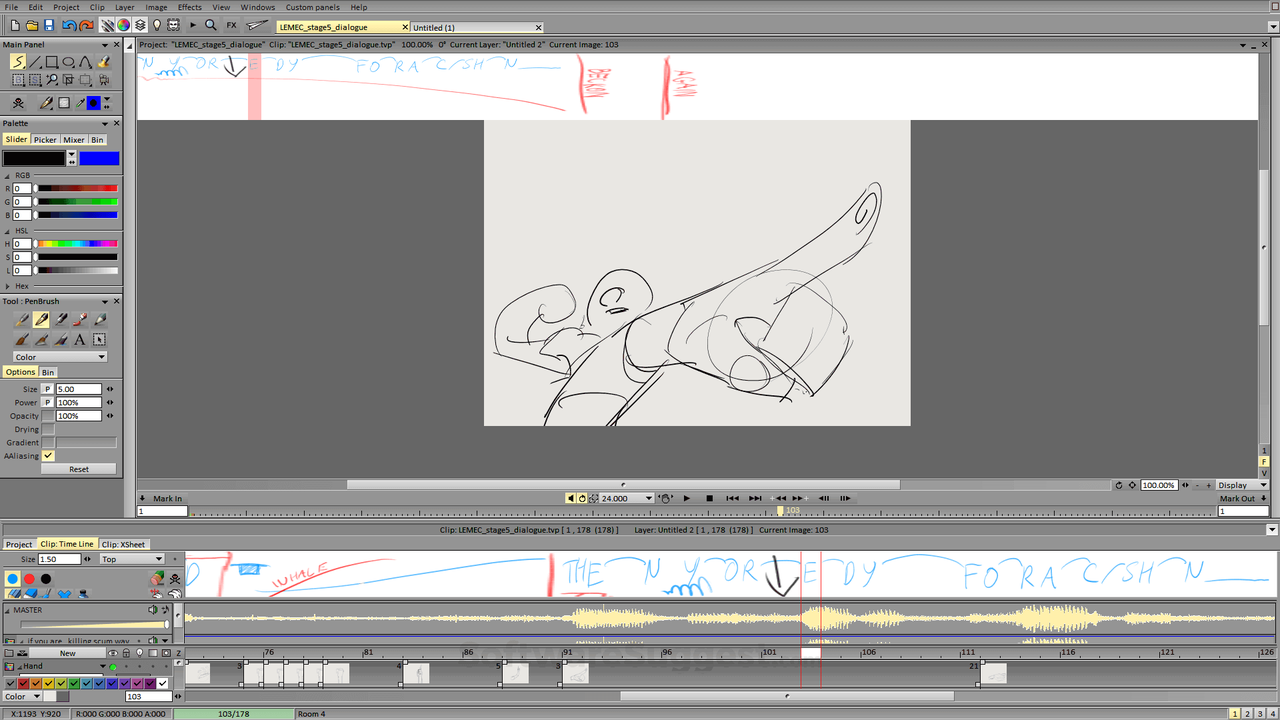
Task: Disable the AAliasing checkbox
Action: pyautogui.click(x=46, y=455)
